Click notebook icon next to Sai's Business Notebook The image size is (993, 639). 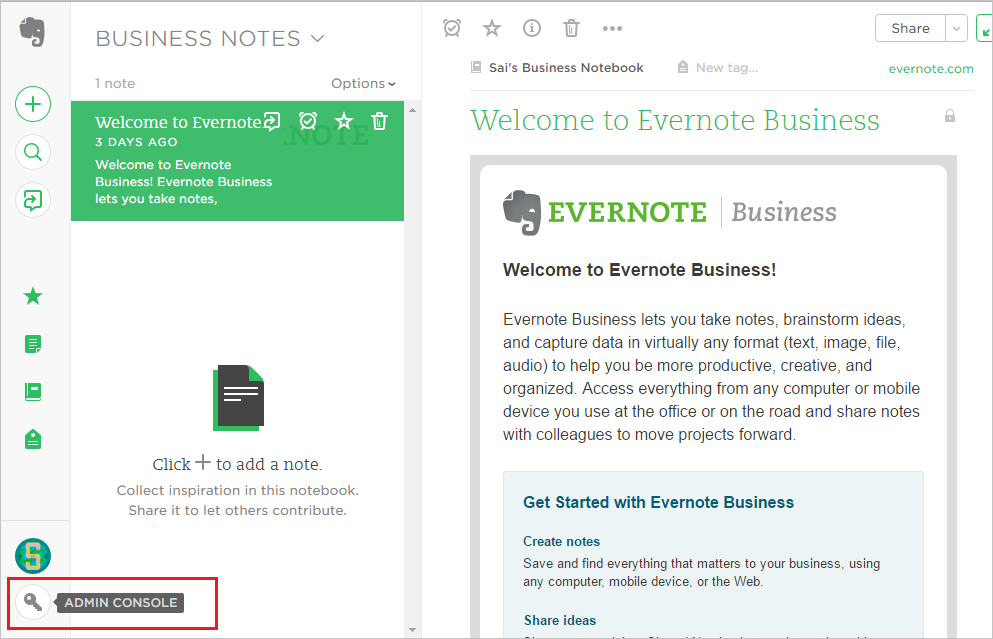coord(476,67)
